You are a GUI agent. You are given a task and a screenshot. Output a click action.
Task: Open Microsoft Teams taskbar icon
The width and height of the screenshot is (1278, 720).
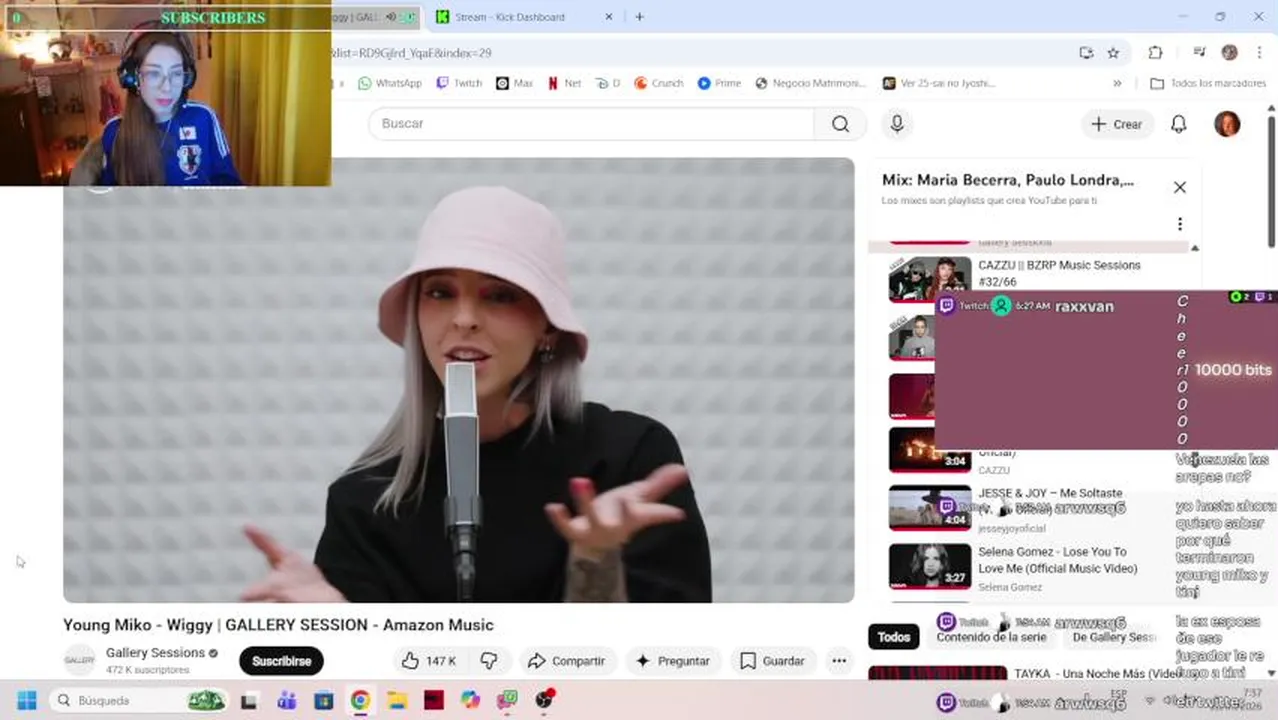[x=287, y=700]
